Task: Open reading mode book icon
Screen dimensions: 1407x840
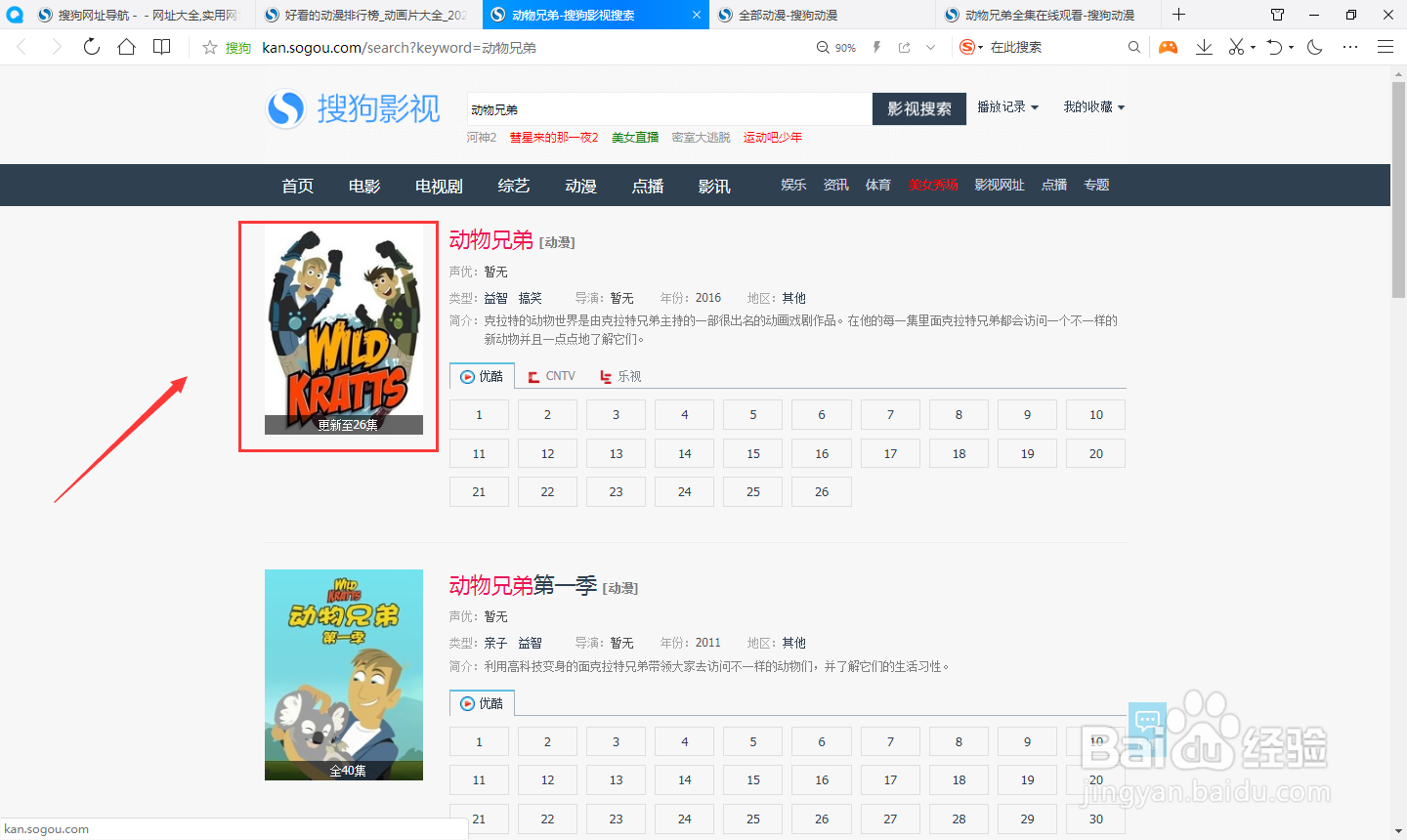Action: pyautogui.click(x=162, y=47)
